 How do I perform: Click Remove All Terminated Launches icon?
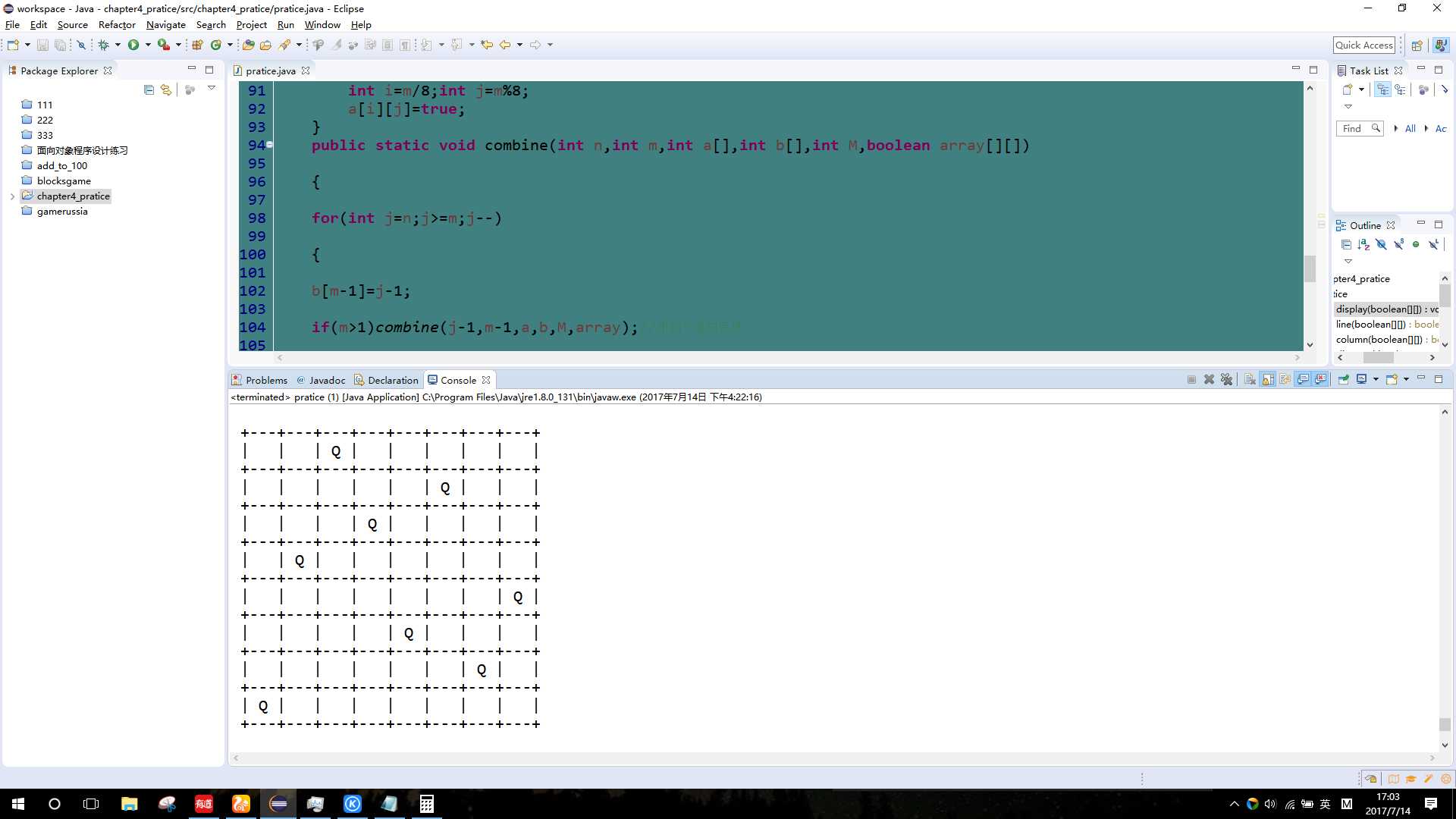click(x=1227, y=379)
